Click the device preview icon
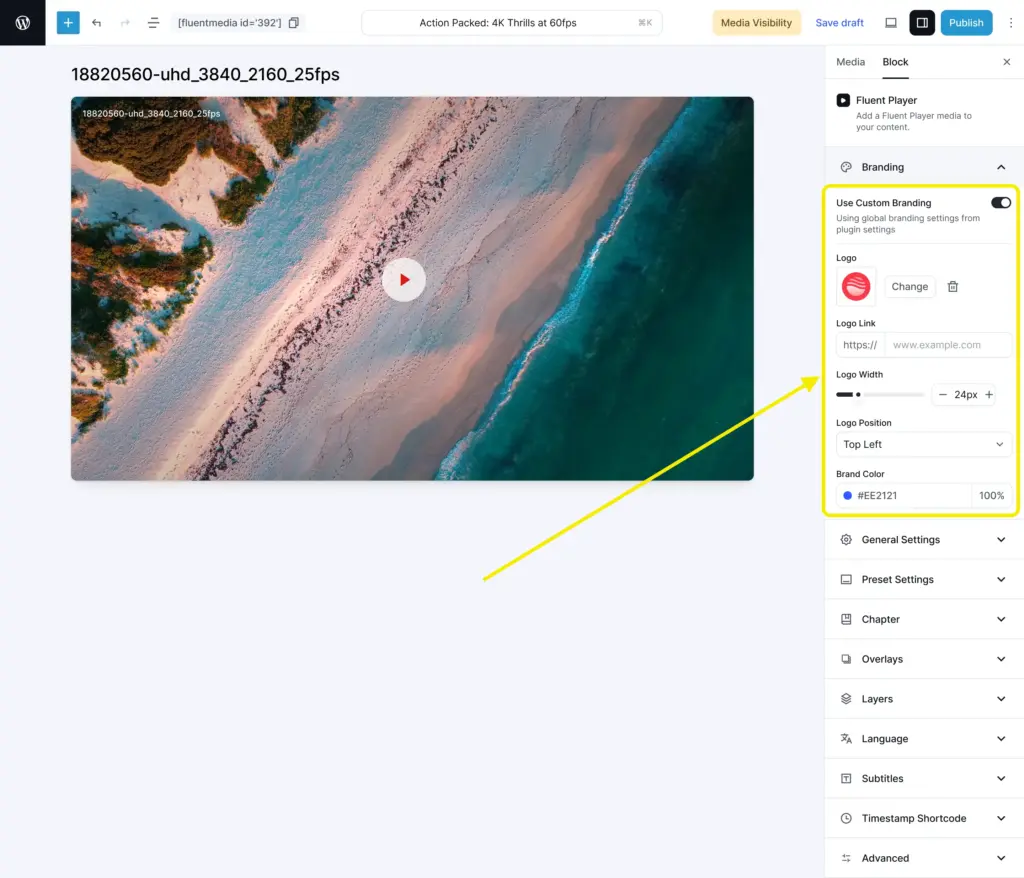This screenshot has width=1024, height=878. [891, 22]
